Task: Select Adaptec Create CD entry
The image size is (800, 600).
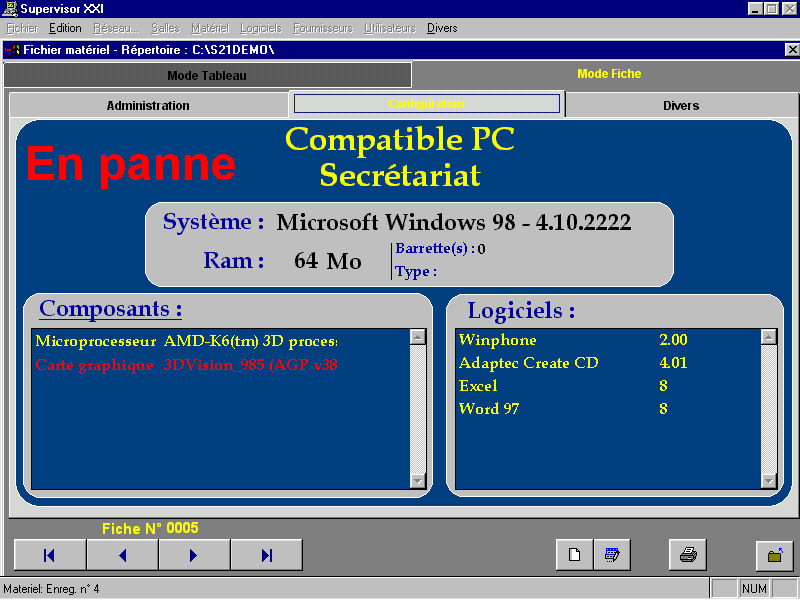Action: [572, 363]
